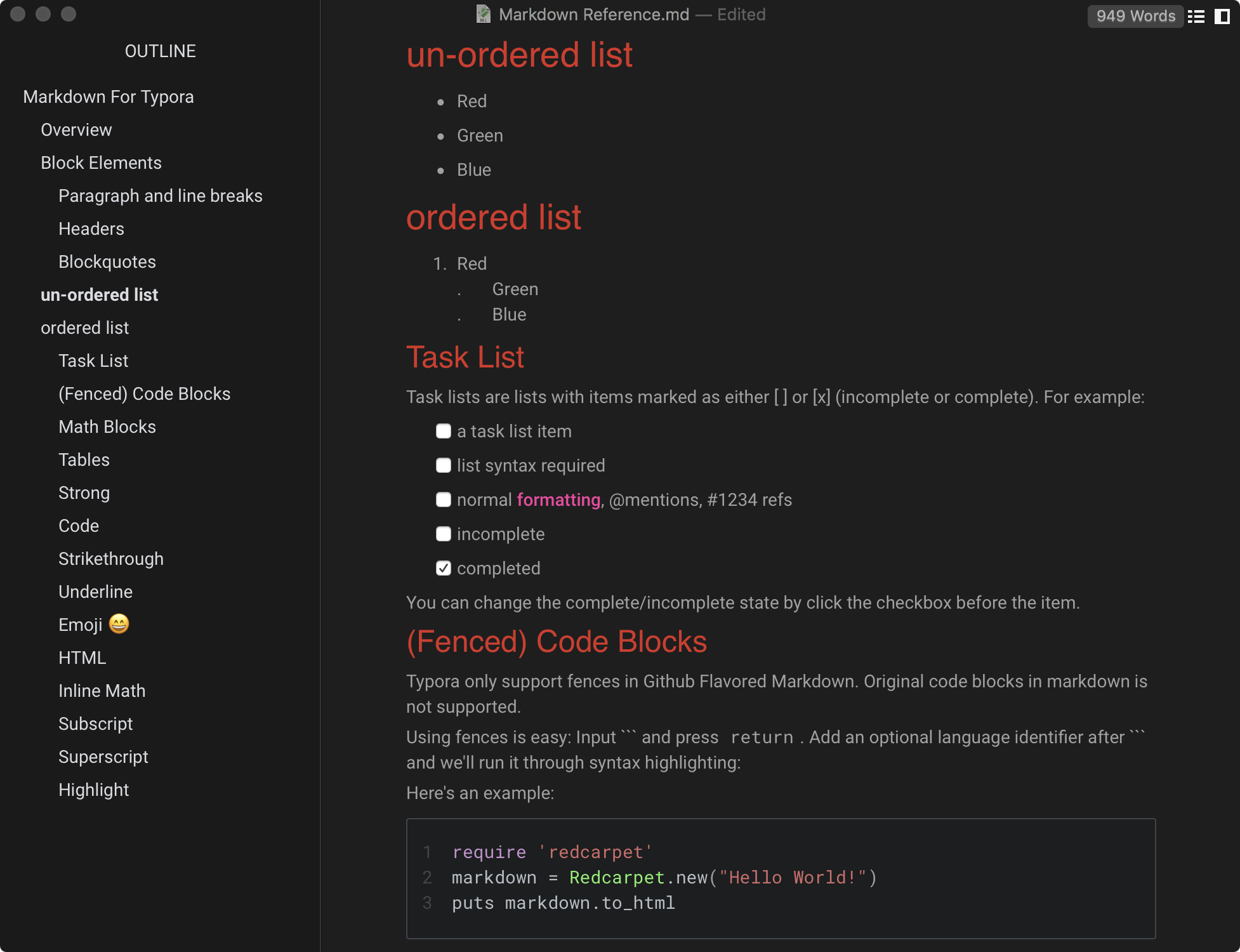This screenshot has width=1240, height=952.
Task: Click the red close window button
Action: [18, 14]
